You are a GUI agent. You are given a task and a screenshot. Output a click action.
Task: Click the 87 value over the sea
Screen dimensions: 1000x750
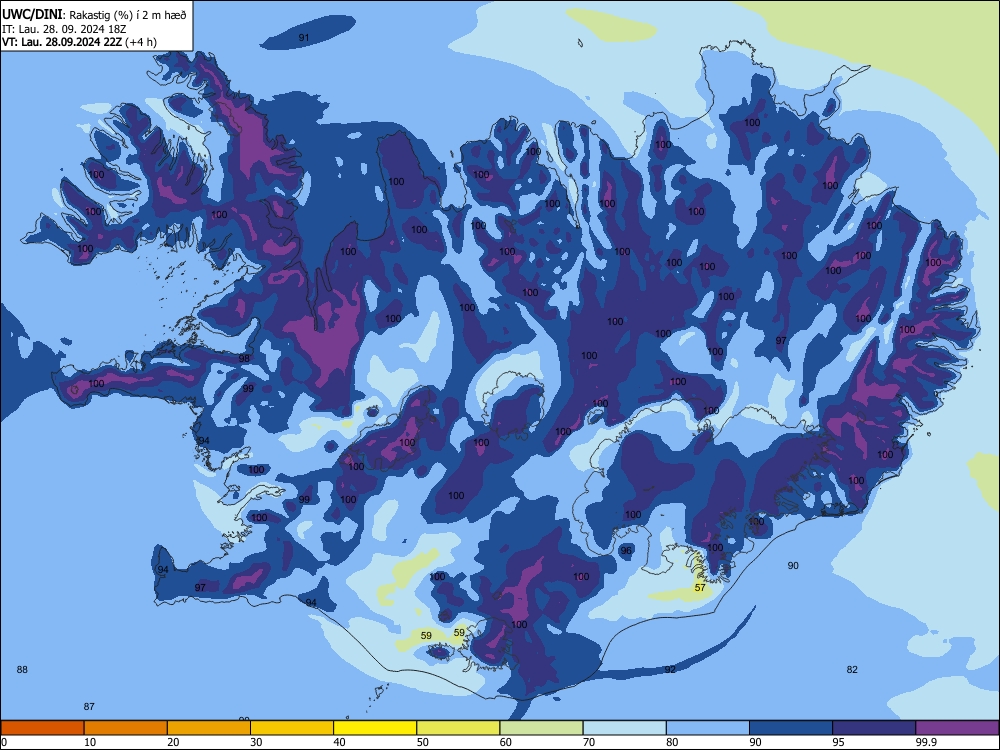(x=89, y=707)
